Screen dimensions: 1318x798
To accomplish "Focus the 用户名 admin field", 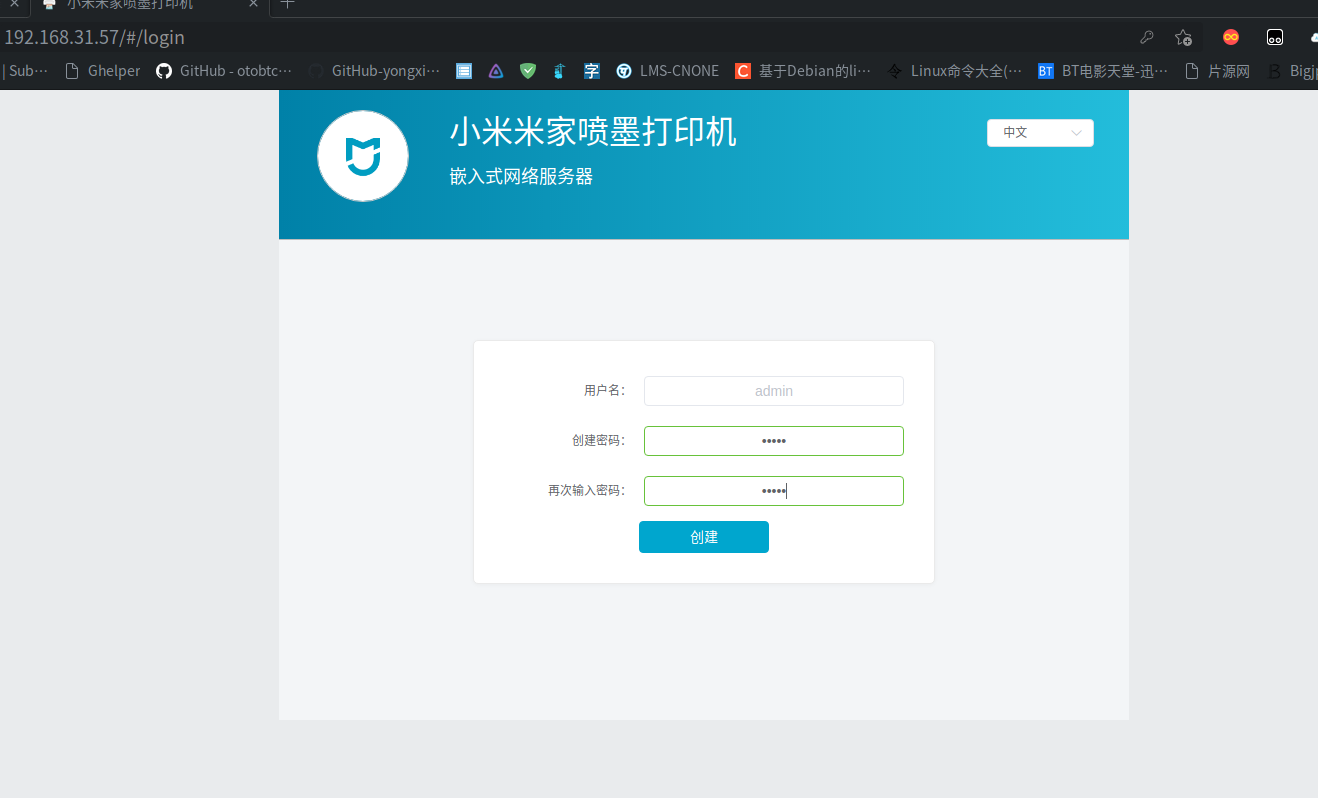I will pos(774,391).
